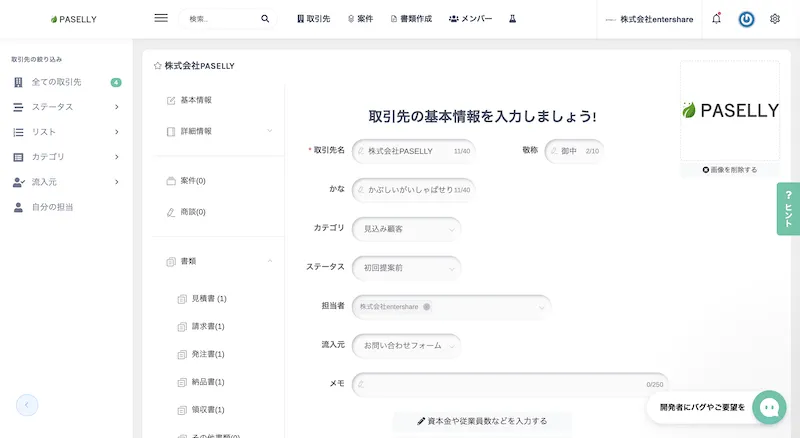This screenshot has width=800, height=438.
Task: Click the search magnifier icon
Action: (265, 19)
